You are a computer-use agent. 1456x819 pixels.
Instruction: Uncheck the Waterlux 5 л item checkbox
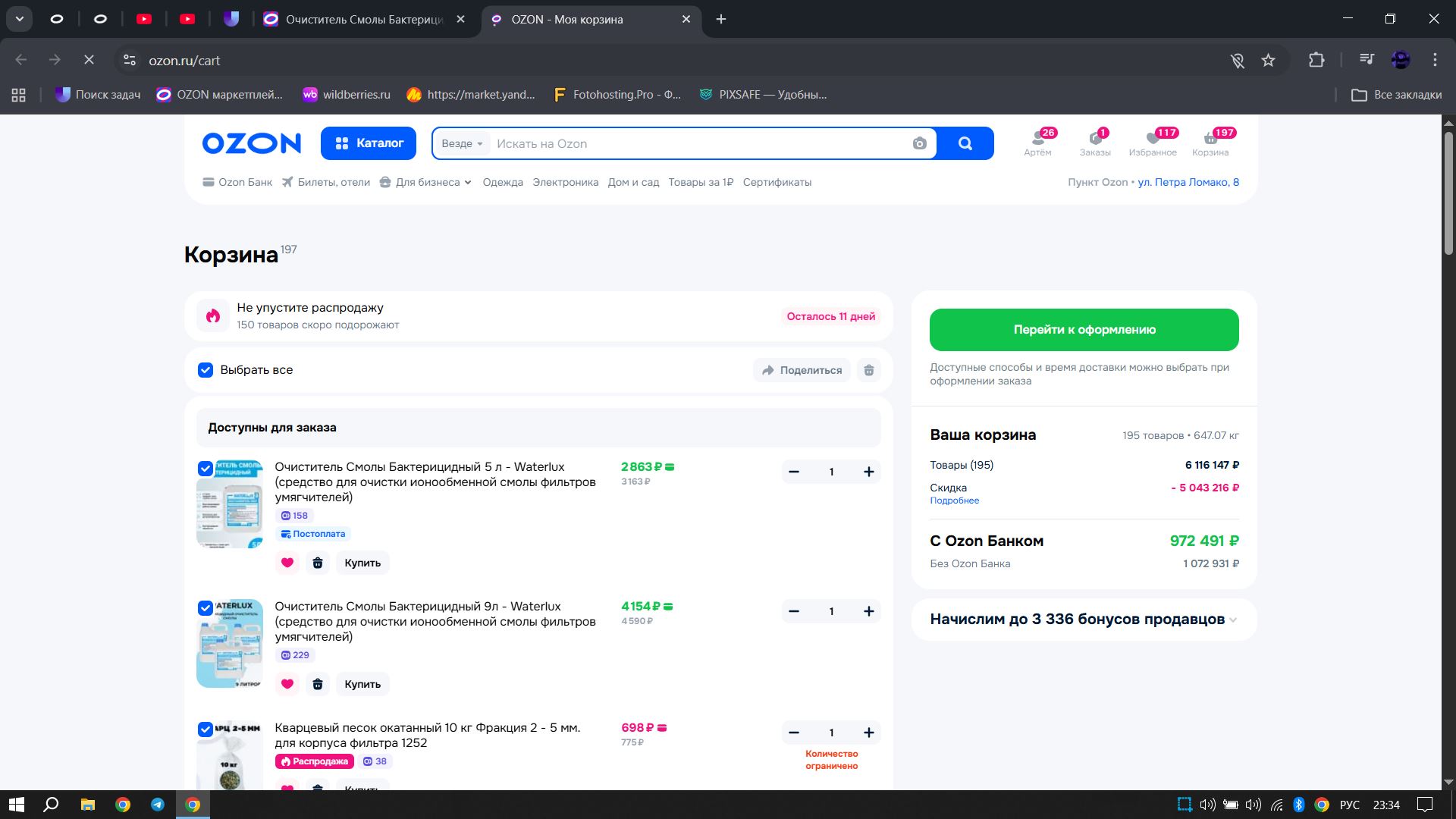206,468
